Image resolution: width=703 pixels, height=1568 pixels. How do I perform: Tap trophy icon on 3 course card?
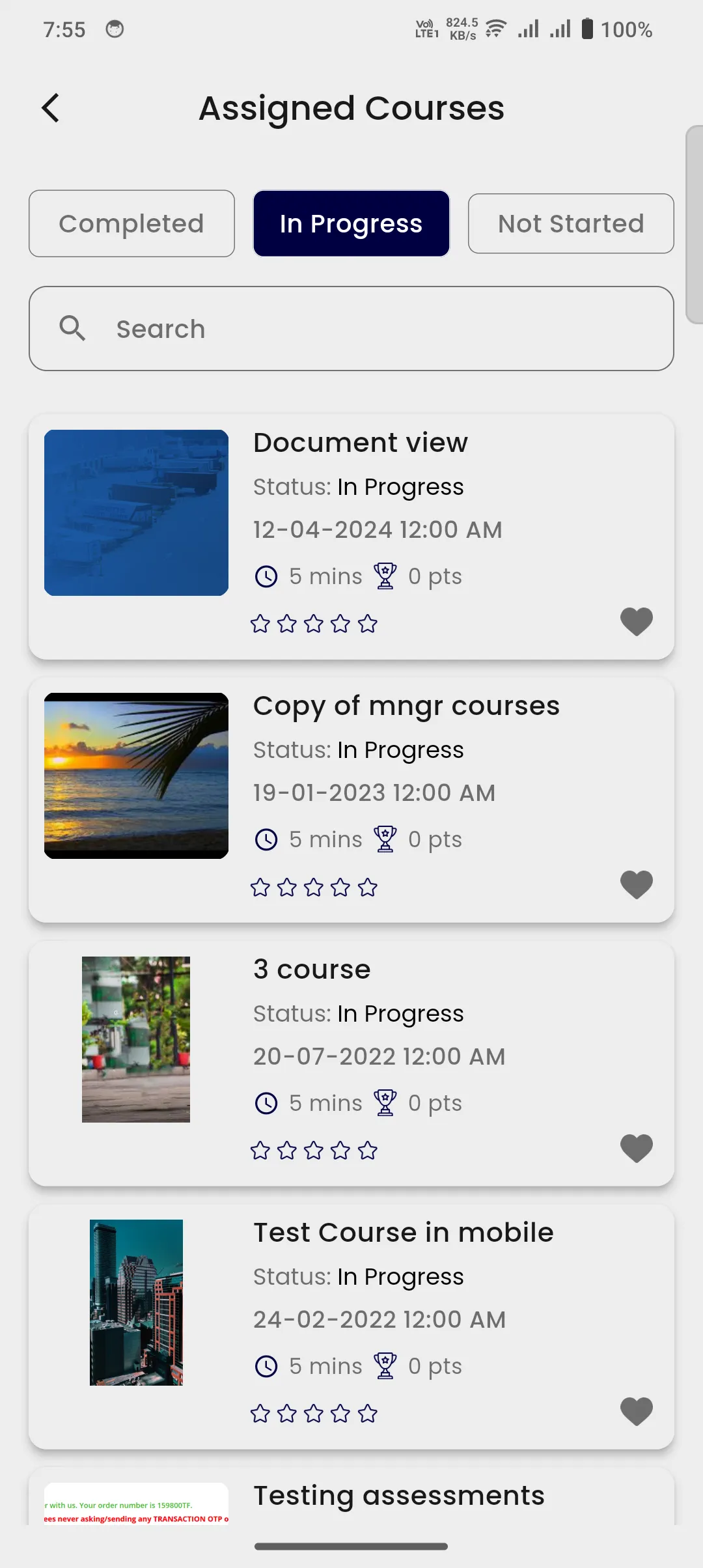[x=385, y=1103]
